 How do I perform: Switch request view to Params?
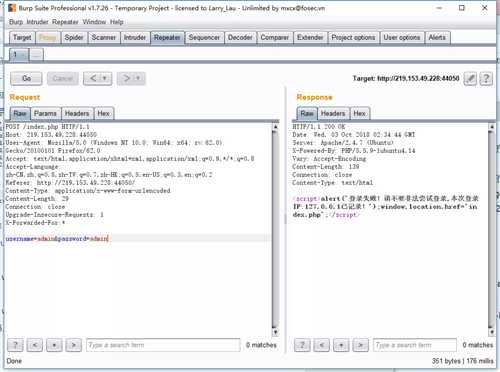click(45, 114)
